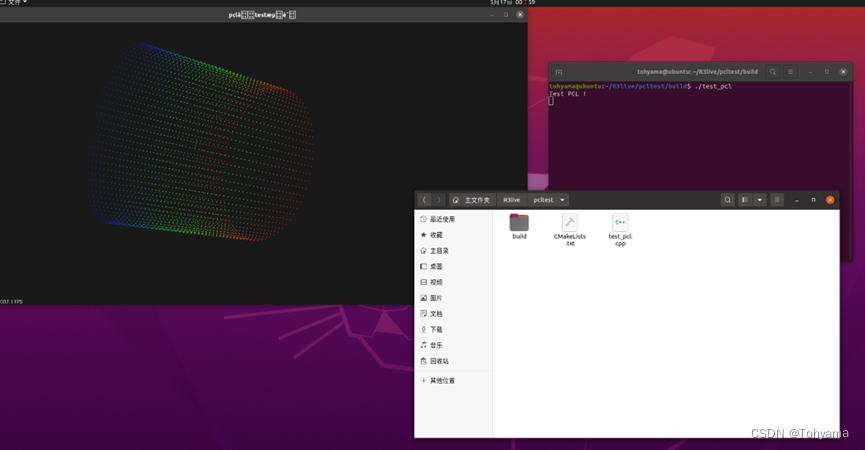Viewport: 865px width, 450px height.
Task: Open 文档 documents in the sidebar
Action: coord(453,314)
